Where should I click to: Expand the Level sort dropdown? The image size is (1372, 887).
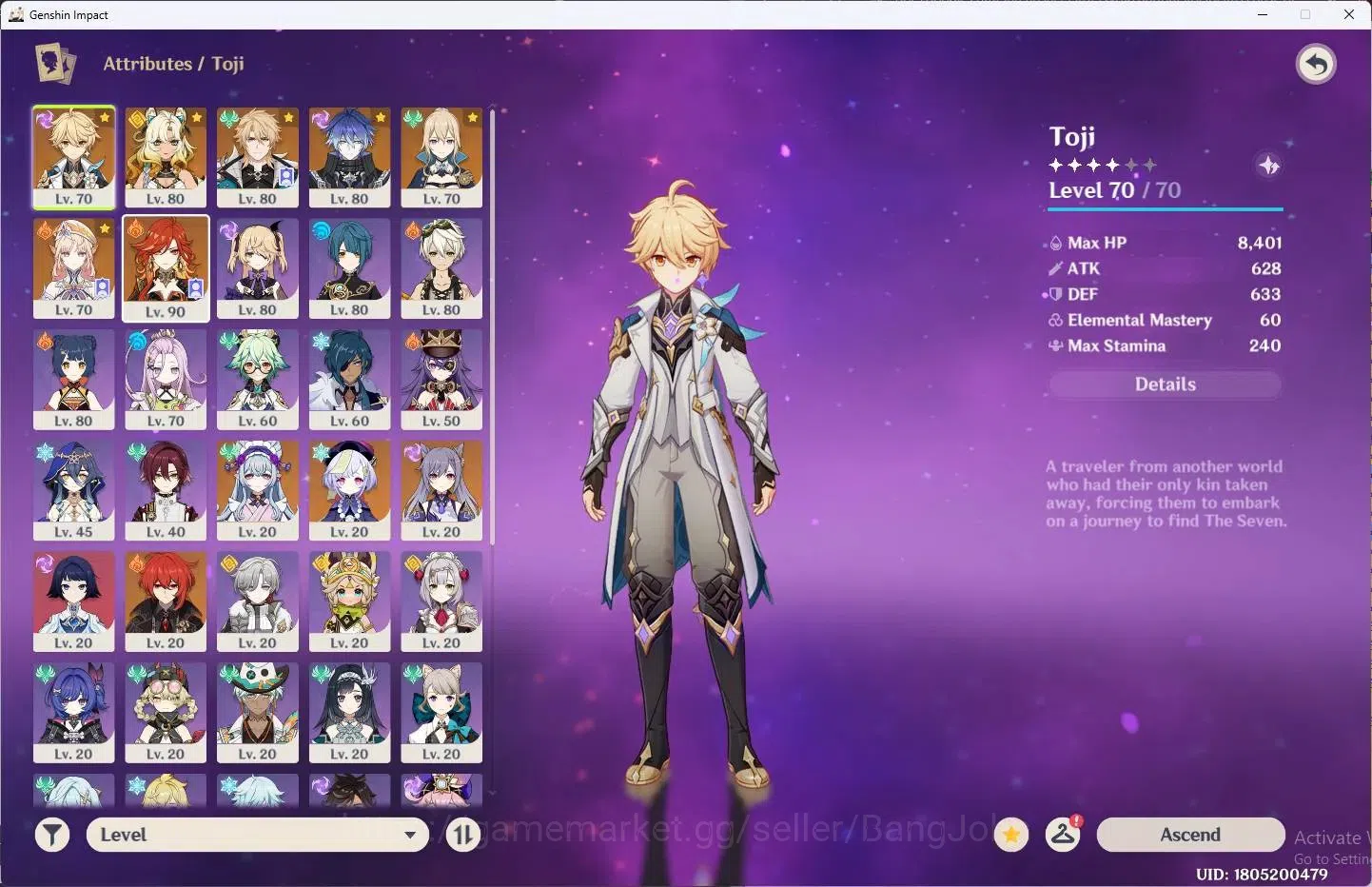click(258, 835)
